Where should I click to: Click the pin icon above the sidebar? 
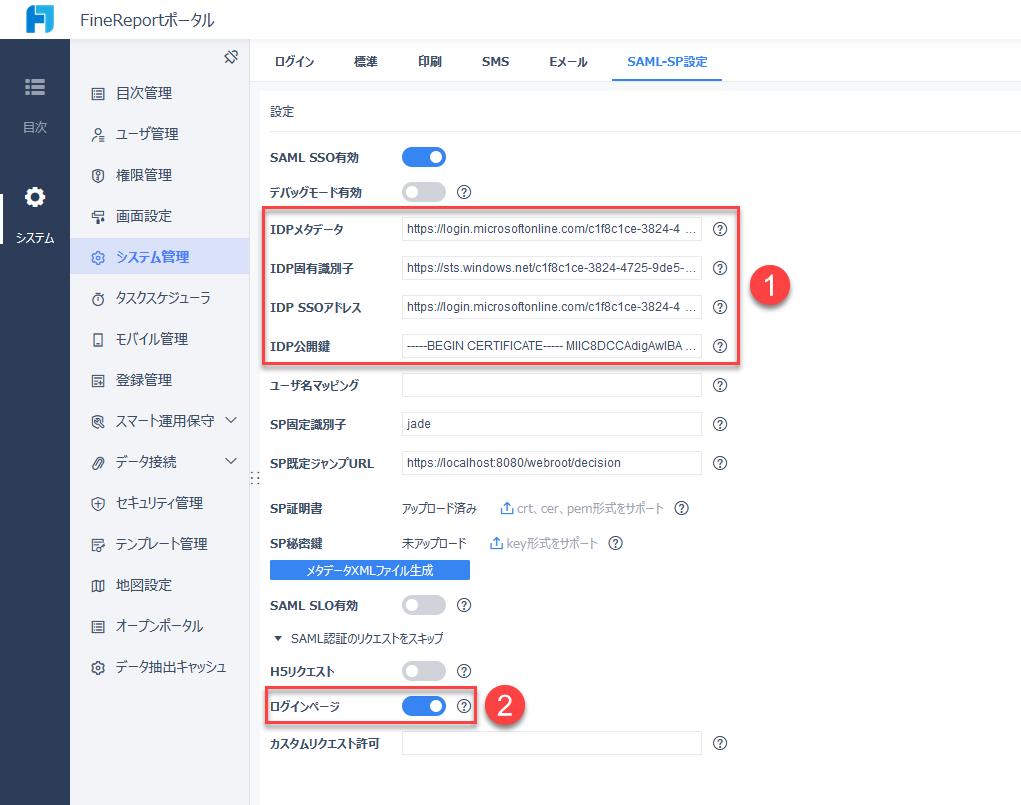[231, 58]
